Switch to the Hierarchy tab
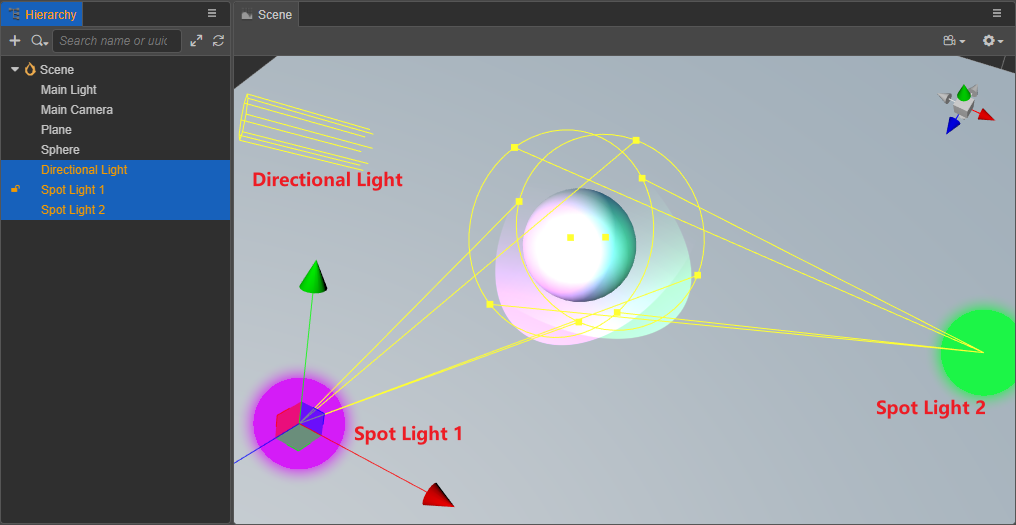 click(43, 14)
